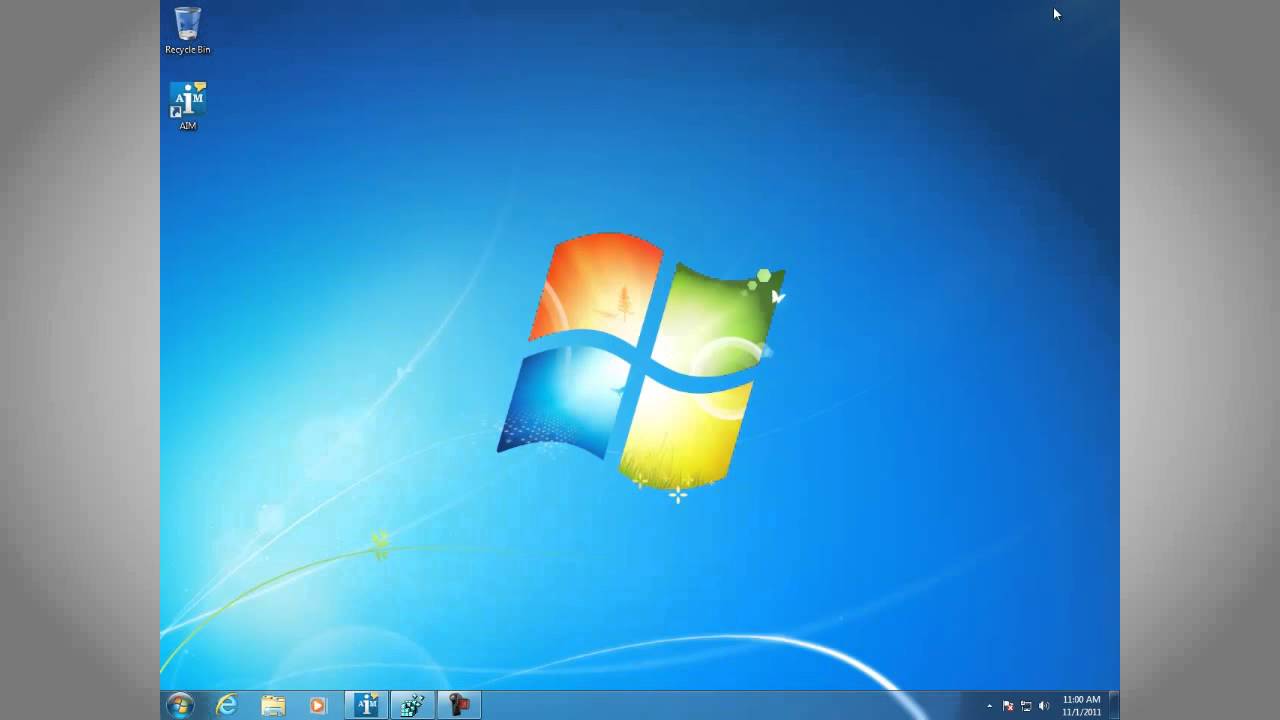This screenshot has height=720, width=1280.
Task: Click the Show Desktop strip
Action: [1114, 705]
